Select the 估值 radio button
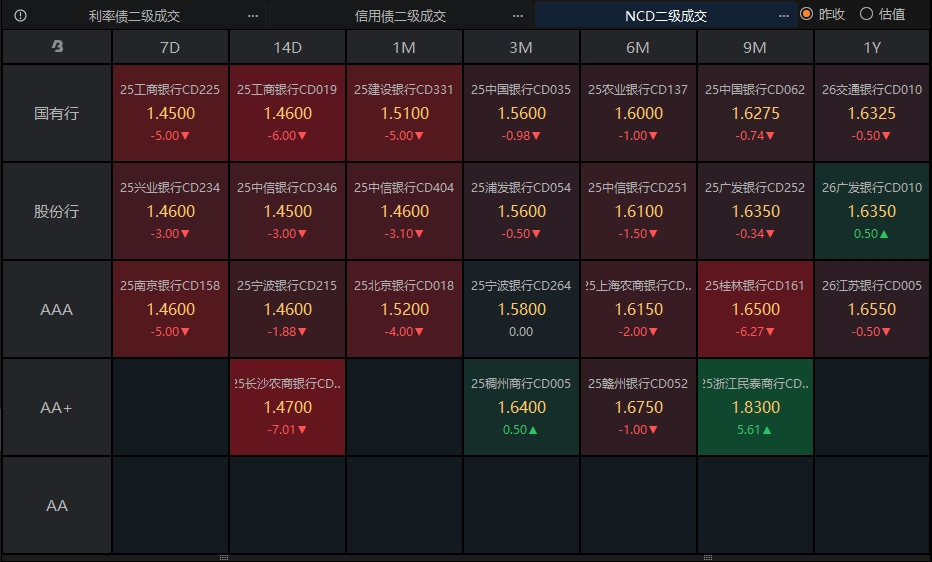This screenshot has width=932, height=562. [866, 14]
